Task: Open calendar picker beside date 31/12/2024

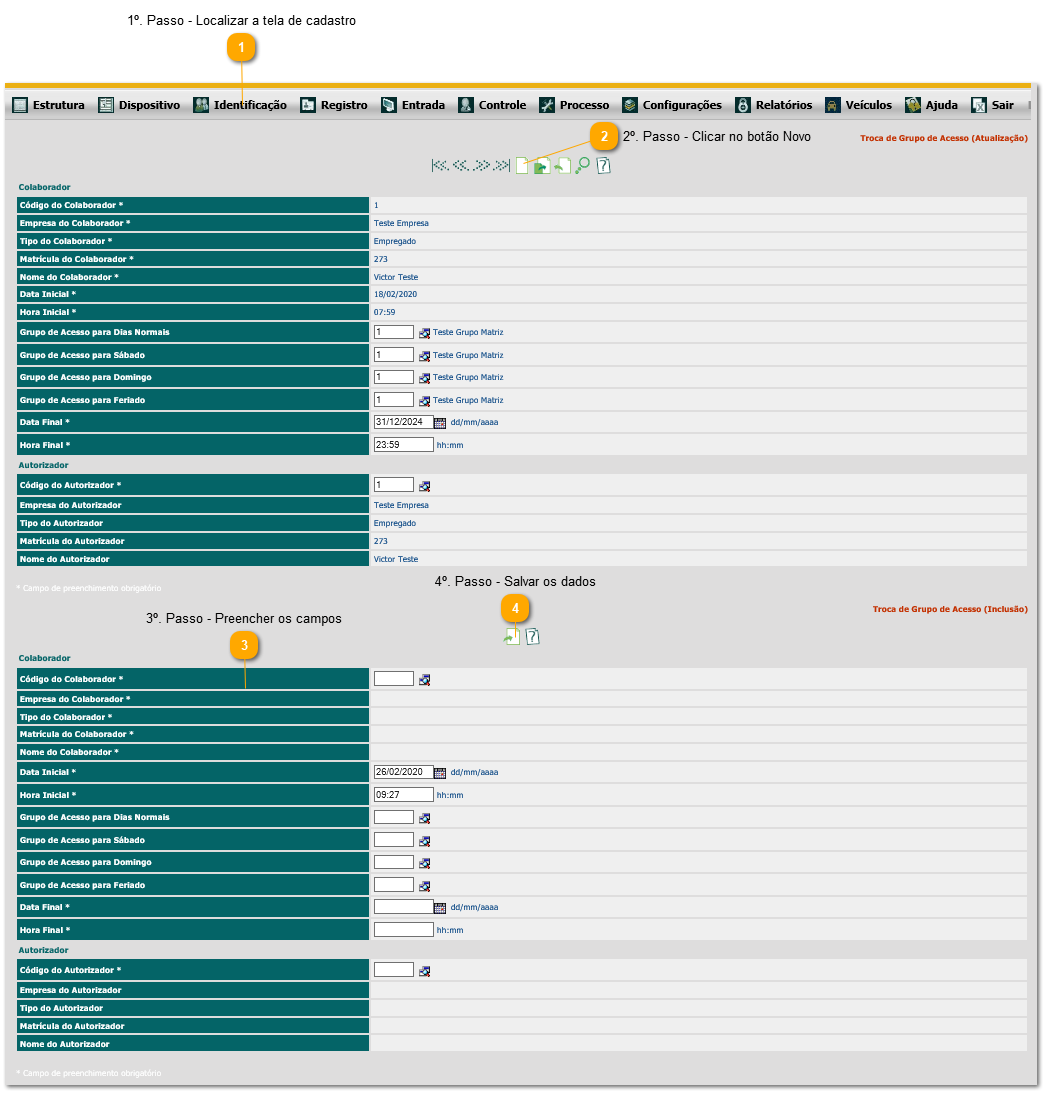Action: [x=440, y=423]
